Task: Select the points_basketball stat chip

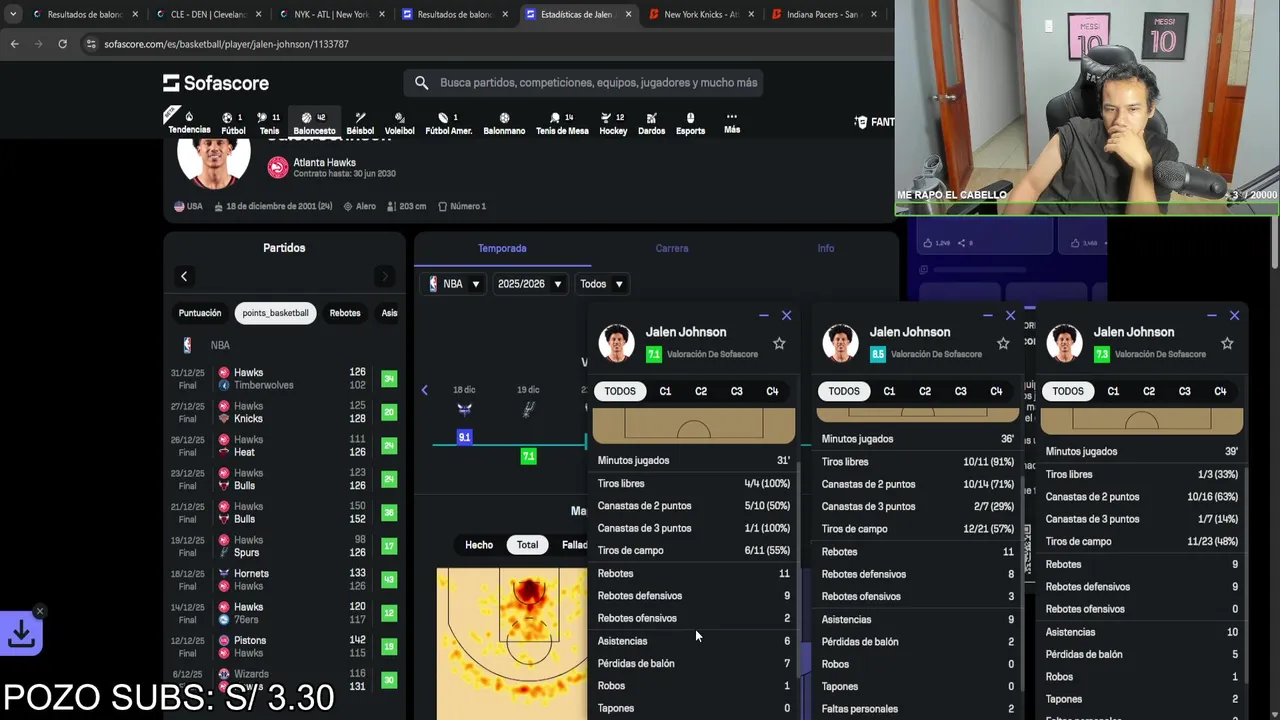Action: [x=275, y=313]
